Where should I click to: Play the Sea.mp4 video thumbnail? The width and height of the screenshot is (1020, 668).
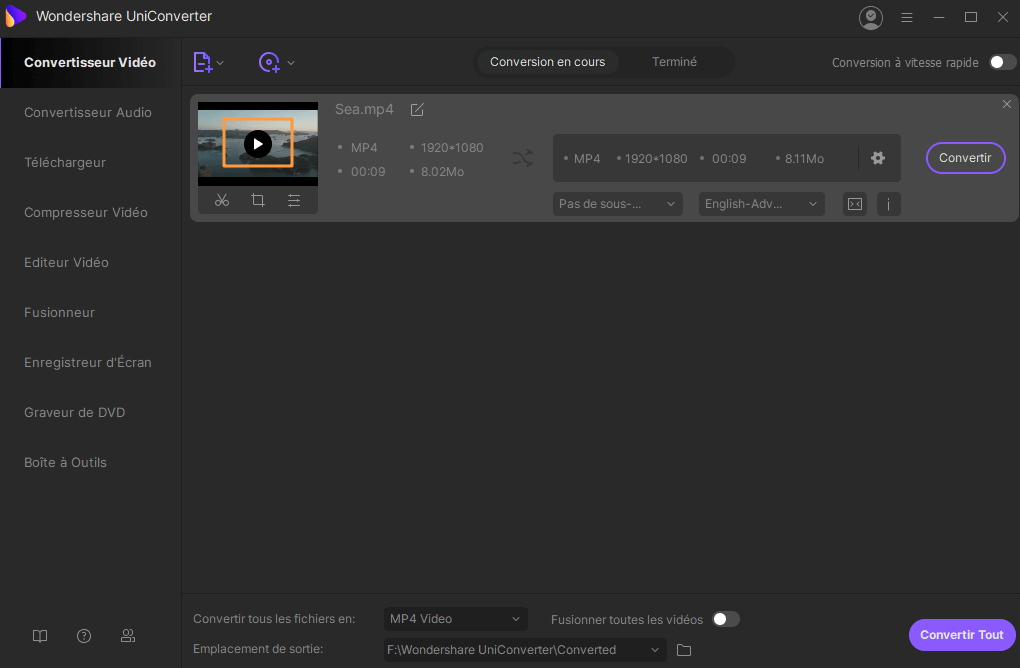tap(257, 144)
